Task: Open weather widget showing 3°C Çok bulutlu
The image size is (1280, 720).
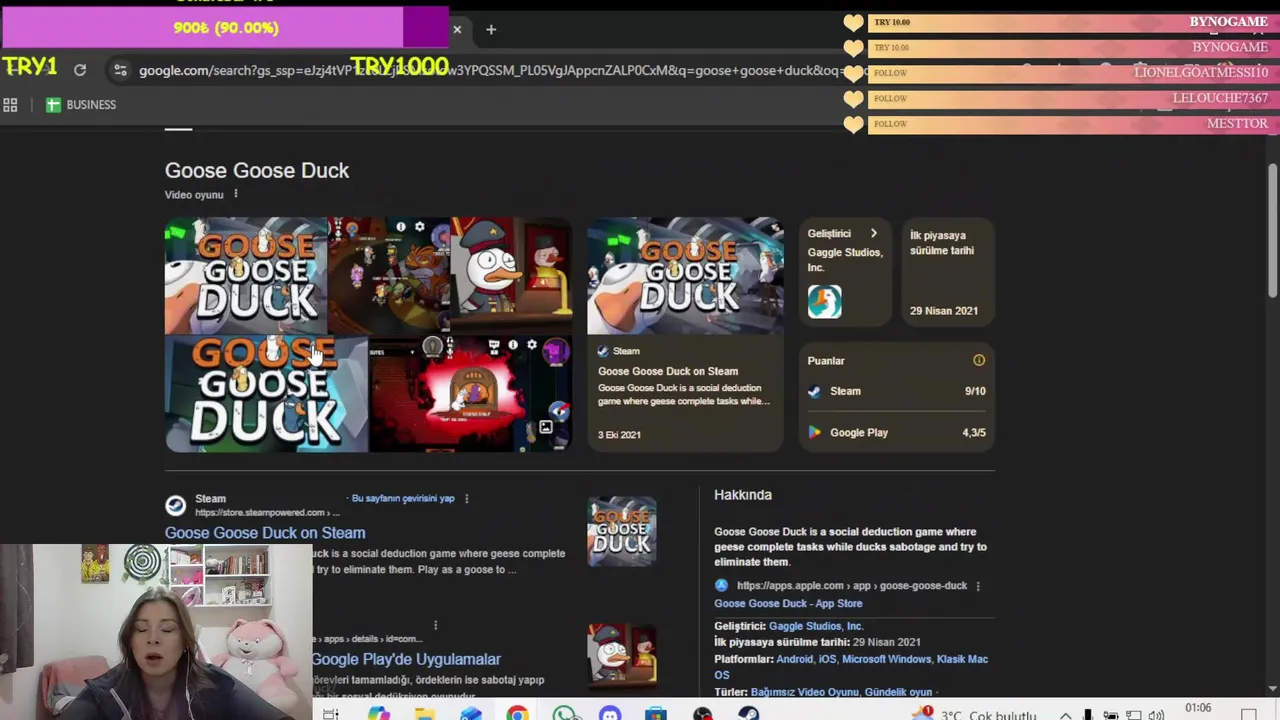Action: point(975,714)
